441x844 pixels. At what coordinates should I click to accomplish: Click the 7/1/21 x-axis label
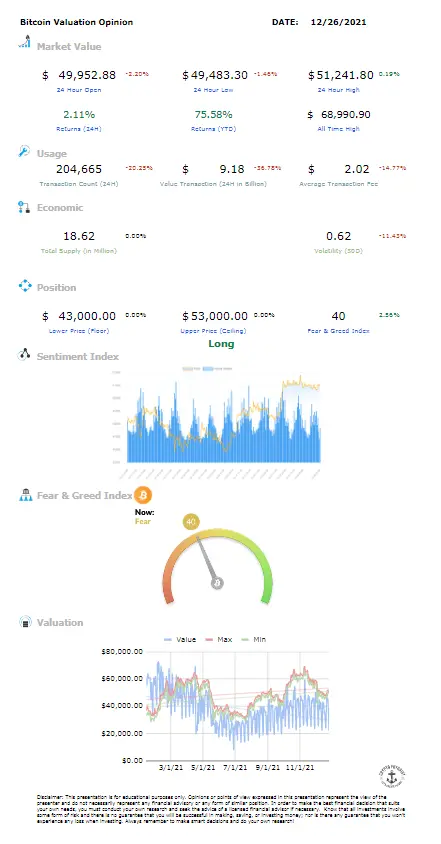point(235,768)
